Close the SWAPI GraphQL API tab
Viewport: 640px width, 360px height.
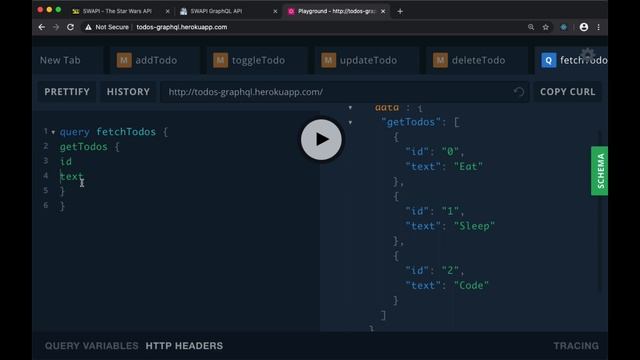click(x=275, y=11)
